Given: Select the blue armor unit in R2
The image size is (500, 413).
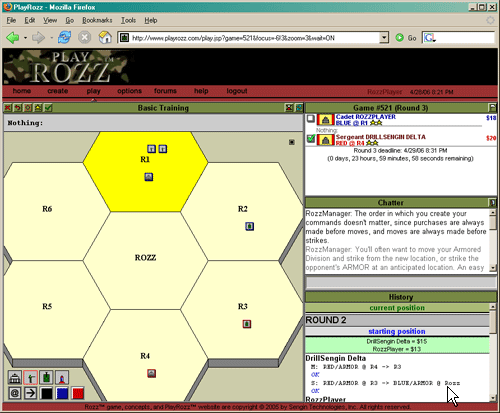Looking at the screenshot, I should pos(249,226).
